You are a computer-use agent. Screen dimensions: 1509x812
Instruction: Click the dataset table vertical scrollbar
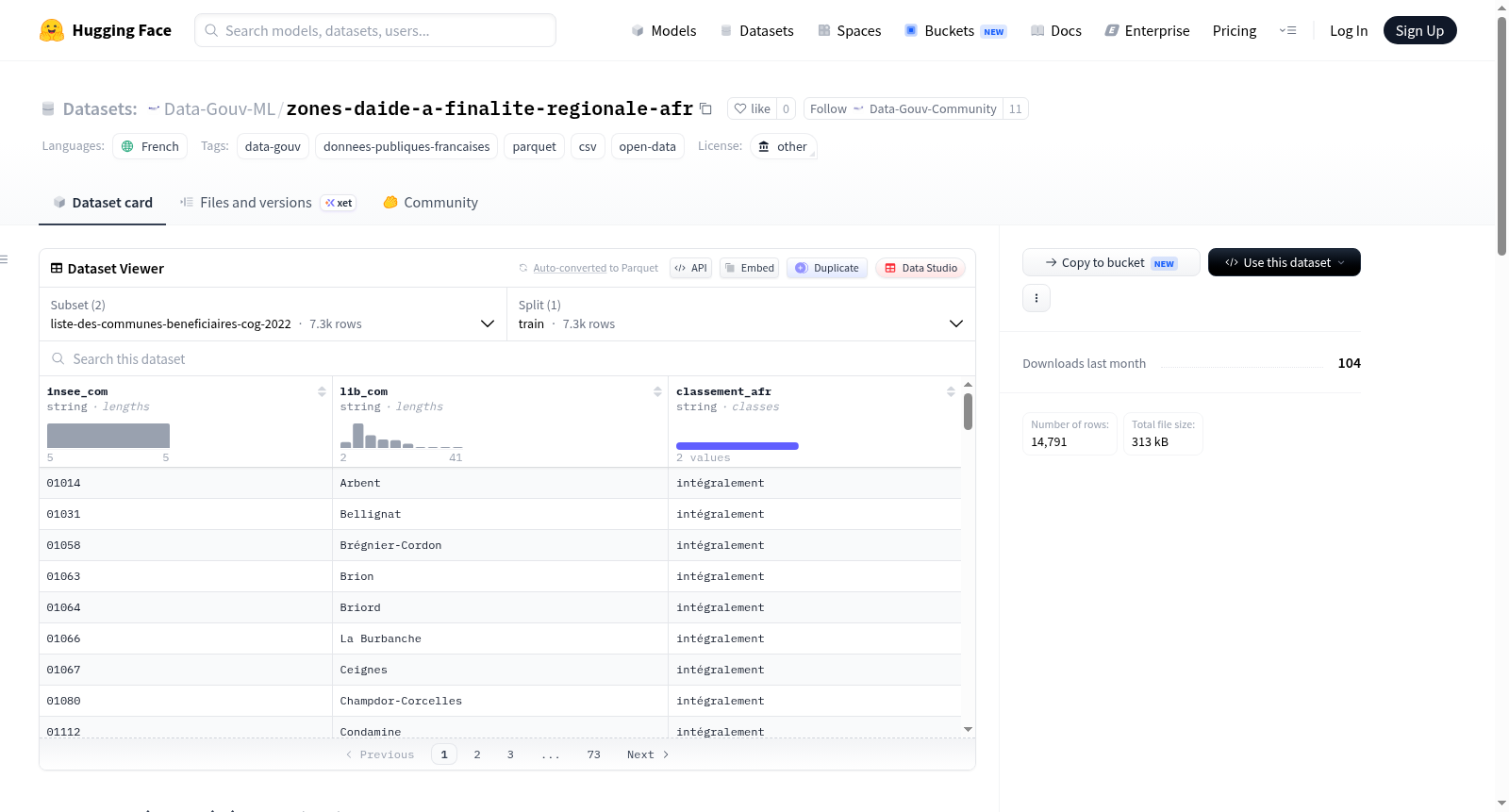coord(968,412)
